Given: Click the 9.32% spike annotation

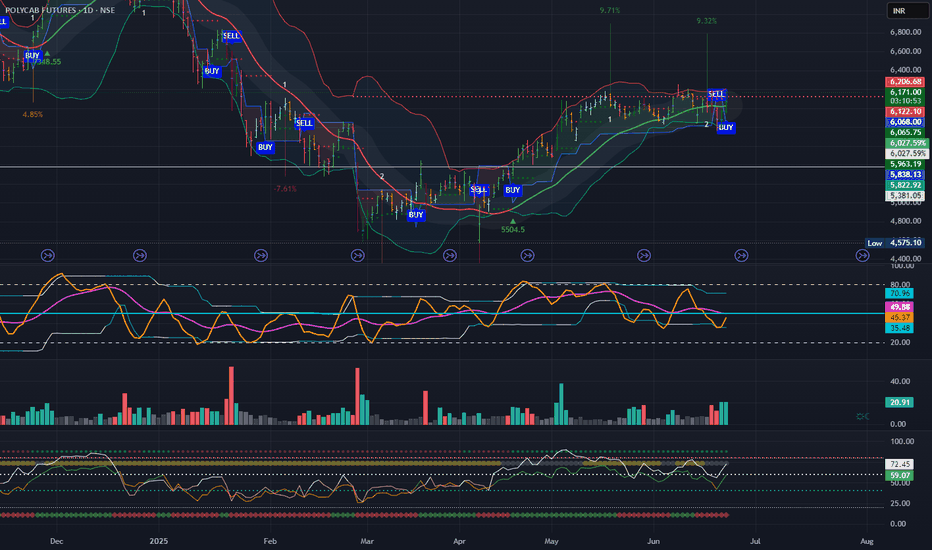Looking at the screenshot, I should [707, 21].
